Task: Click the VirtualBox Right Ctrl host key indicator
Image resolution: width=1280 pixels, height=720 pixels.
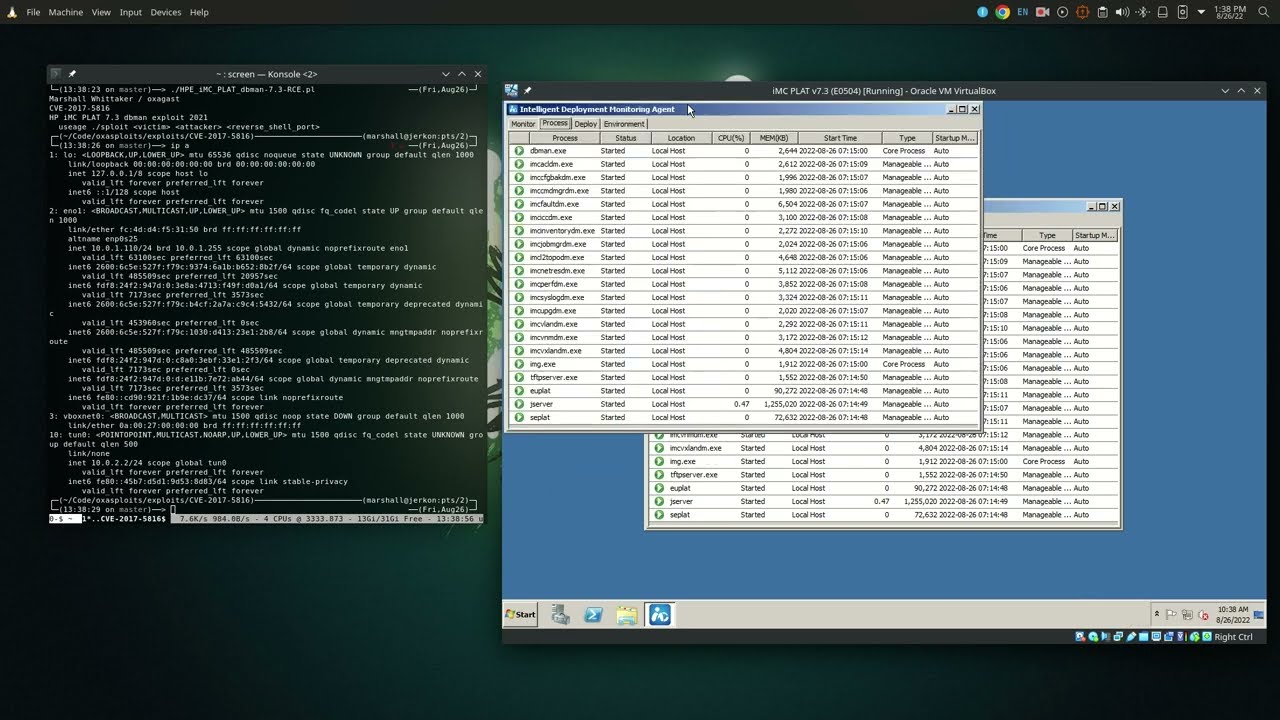Action: [1232, 637]
